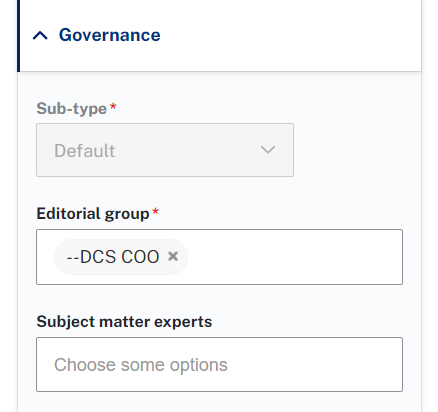This screenshot has height=412, width=438.
Task: Remove the --DCS COO tag
Action: coord(173,256)
